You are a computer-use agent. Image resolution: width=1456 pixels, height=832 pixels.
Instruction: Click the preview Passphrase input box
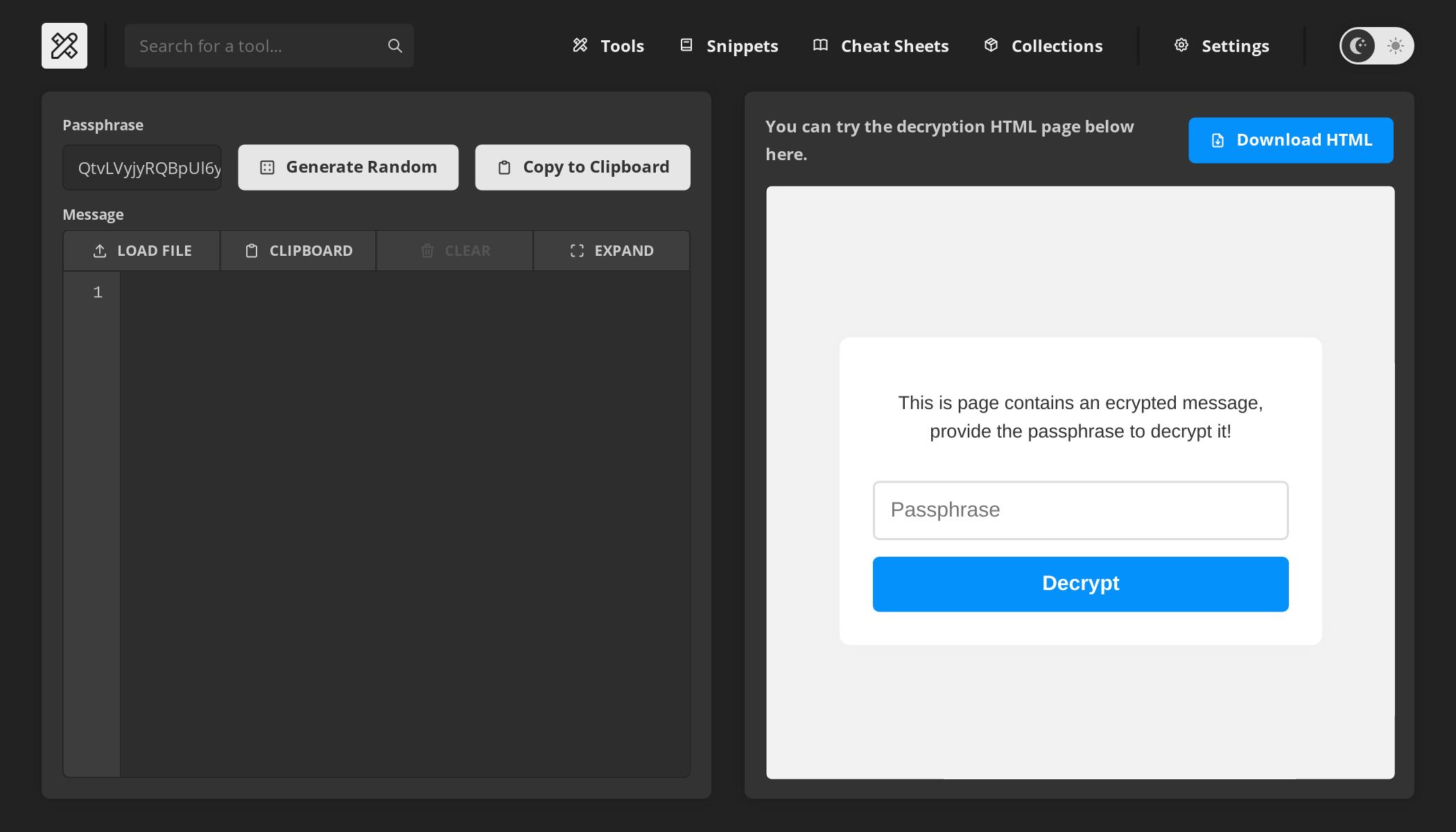coord(1081,510)
